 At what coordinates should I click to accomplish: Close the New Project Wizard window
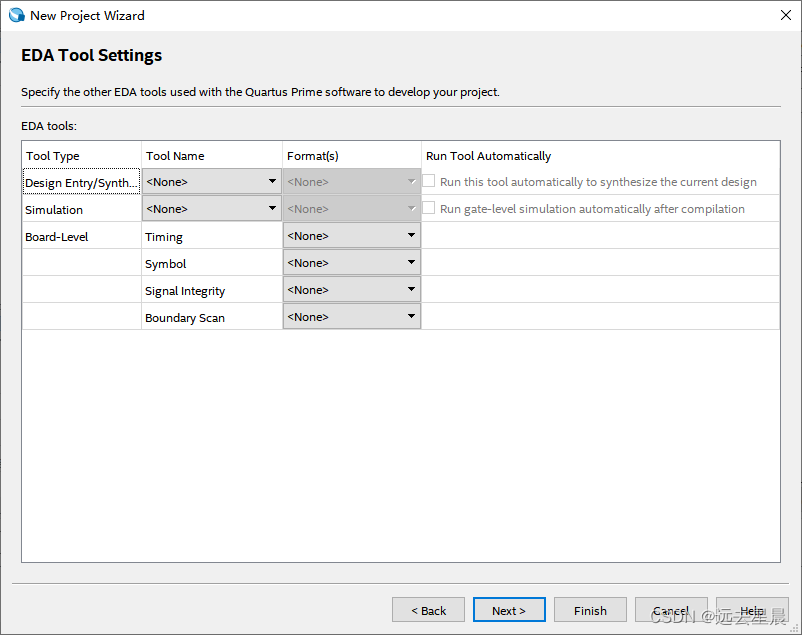[x=786, y=15]
